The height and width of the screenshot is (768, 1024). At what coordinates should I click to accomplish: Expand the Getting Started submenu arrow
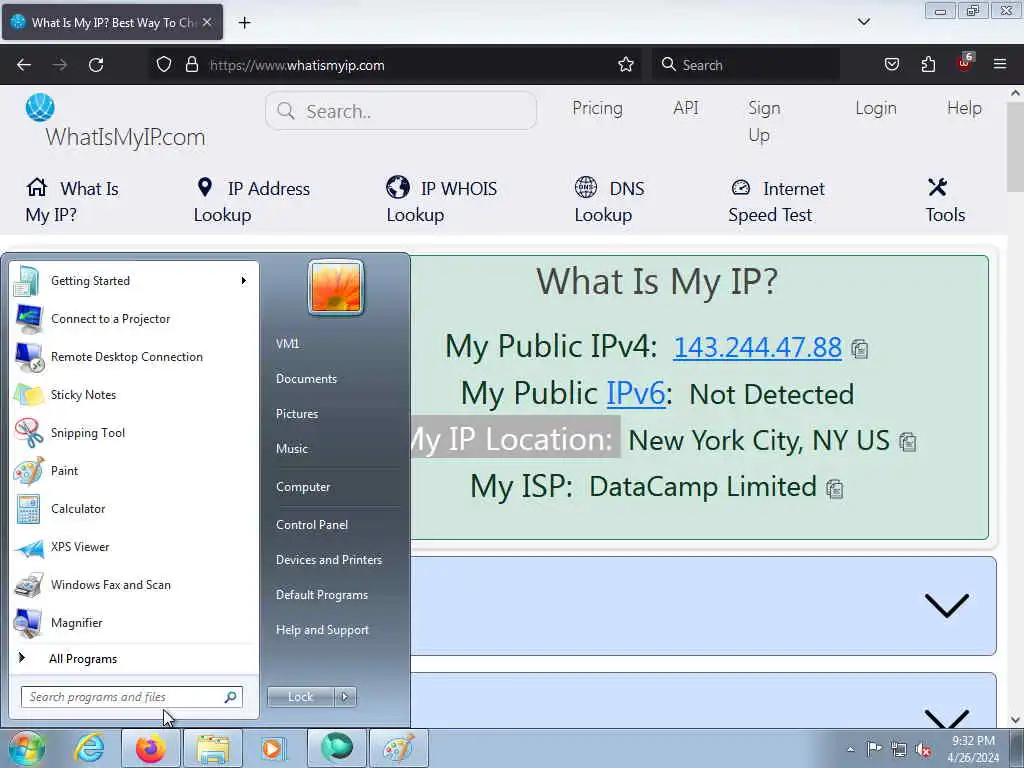244,281
